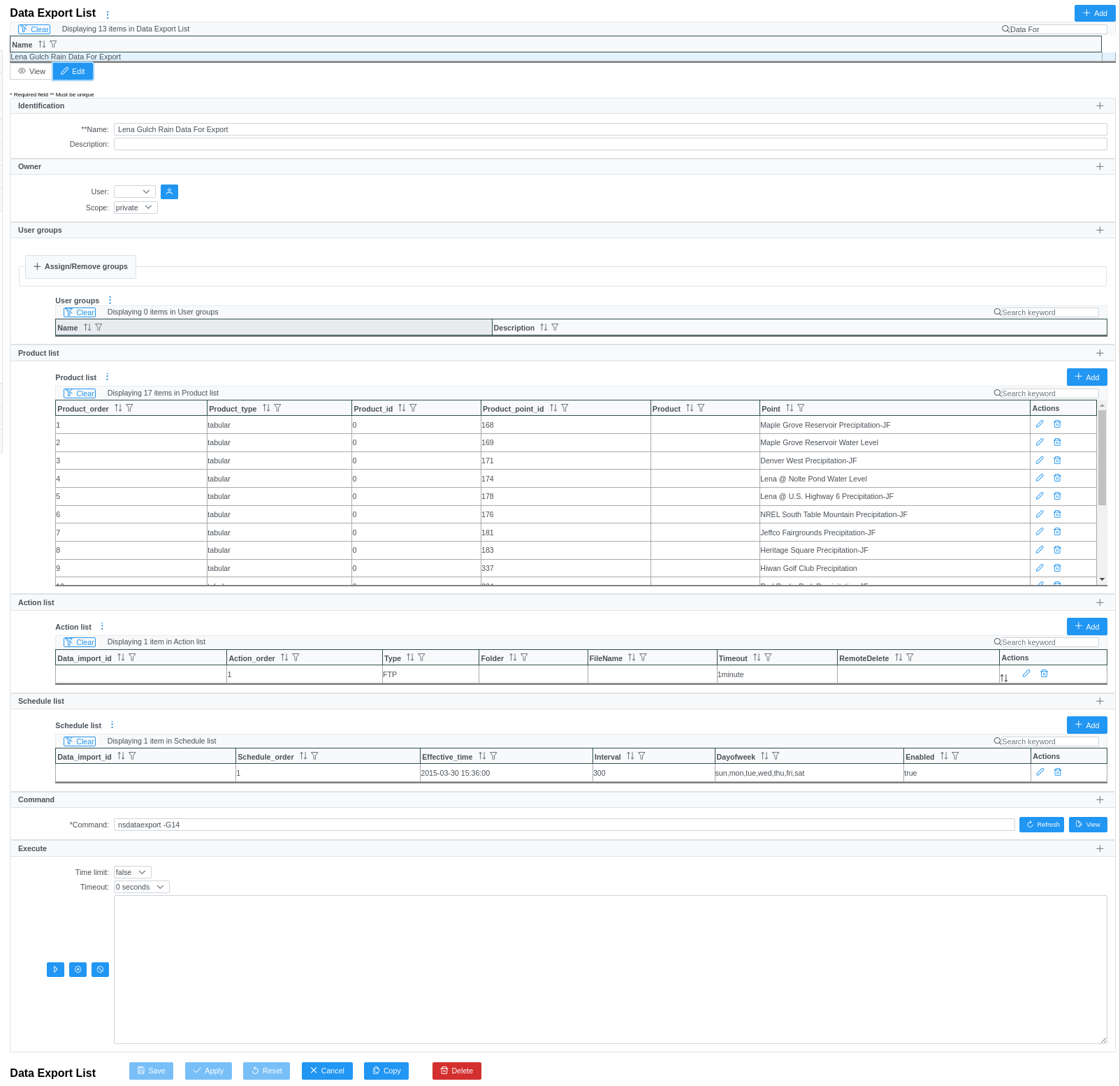Sort the Point column in Product list

[x=790, y=408]
